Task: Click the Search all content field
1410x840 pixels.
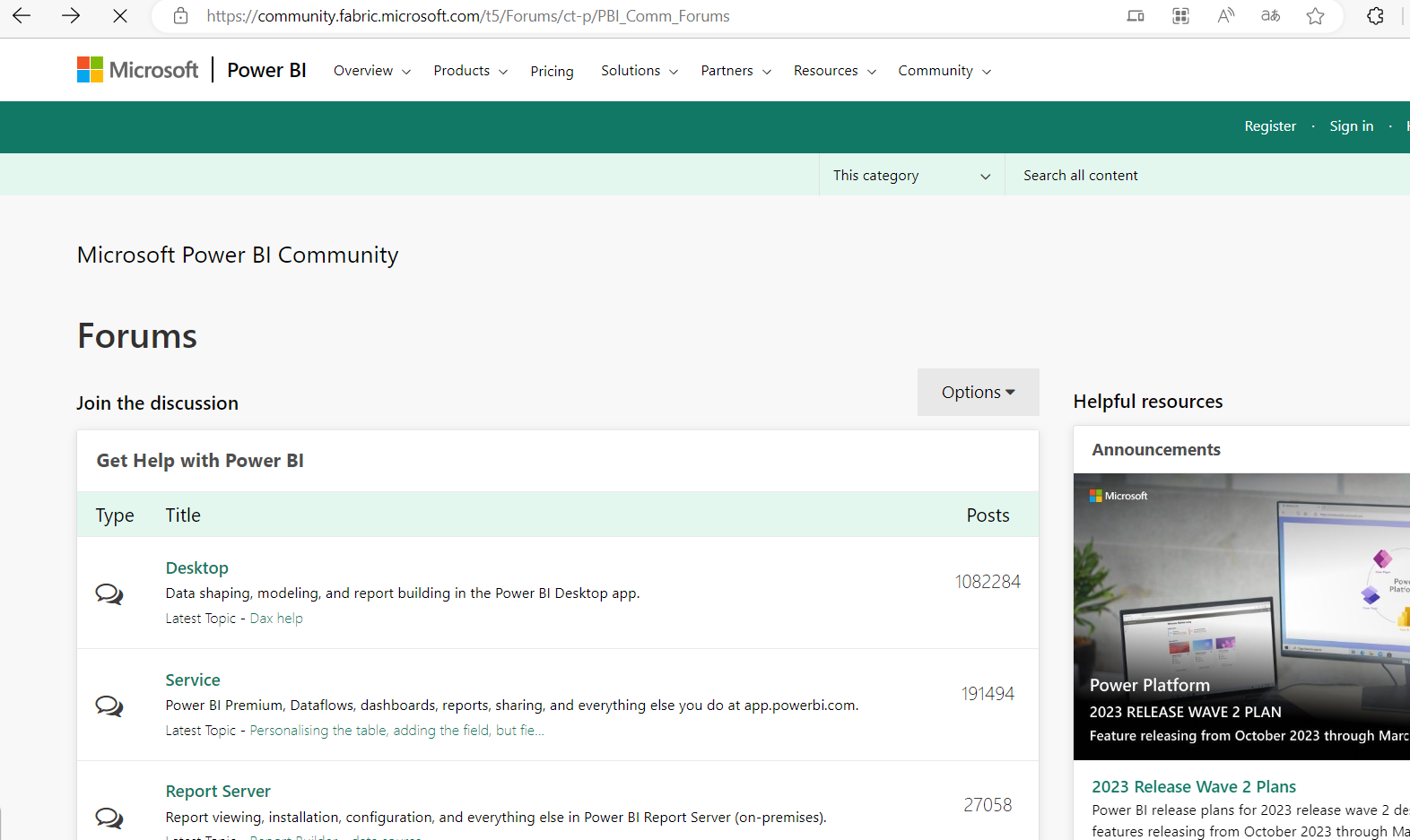Action: click(x=1207, y=175)
